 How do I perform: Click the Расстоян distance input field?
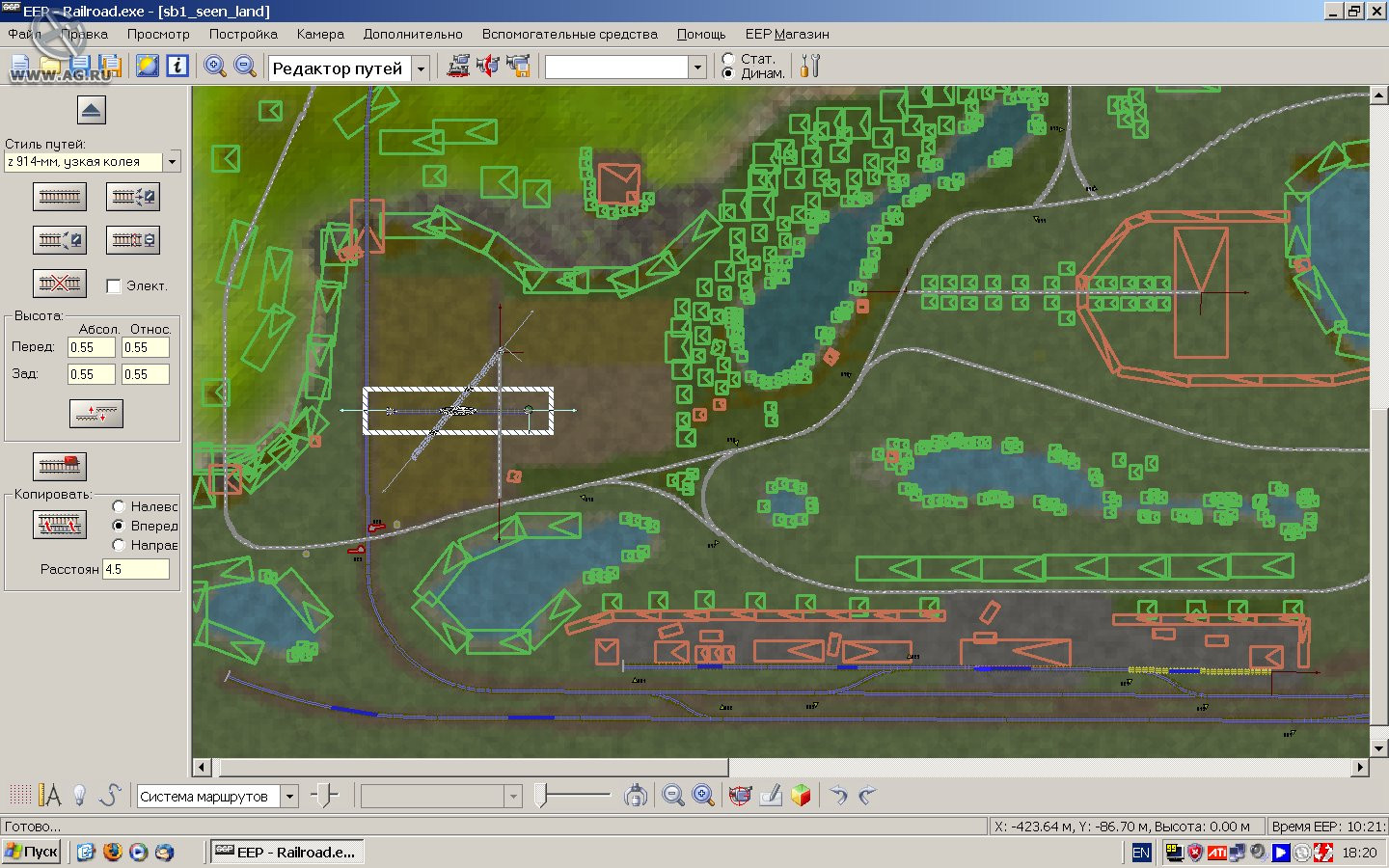coord(136,569)
